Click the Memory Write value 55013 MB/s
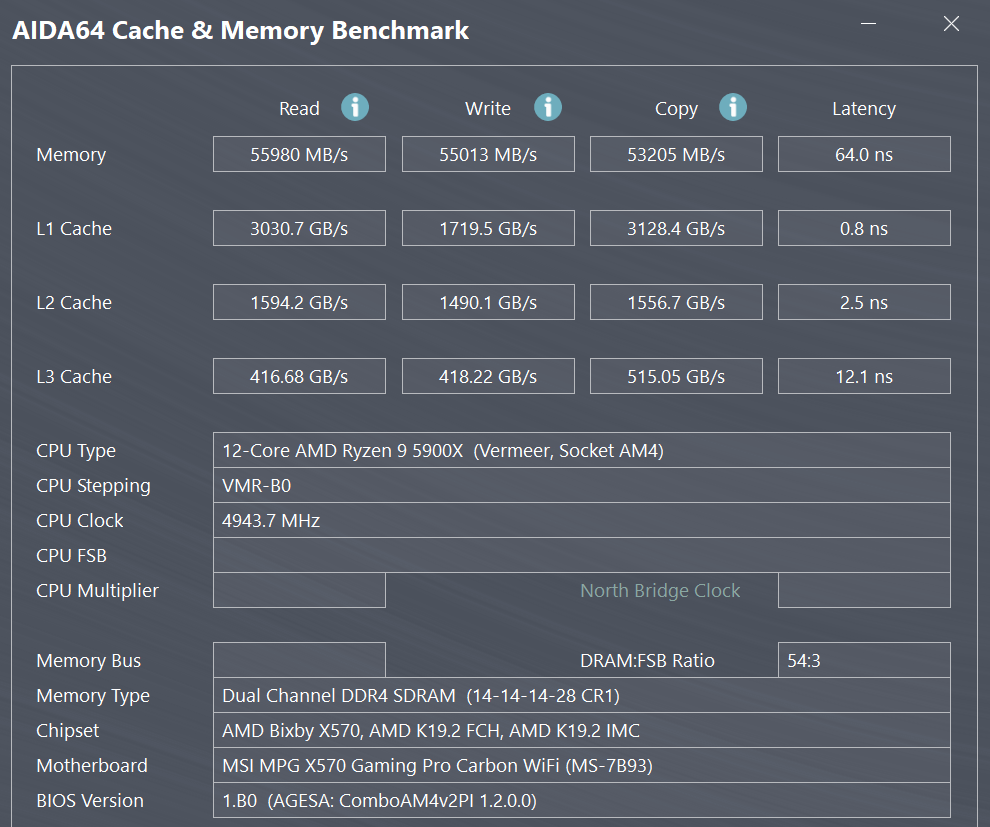The image size is (990, 827). (488, 155)
